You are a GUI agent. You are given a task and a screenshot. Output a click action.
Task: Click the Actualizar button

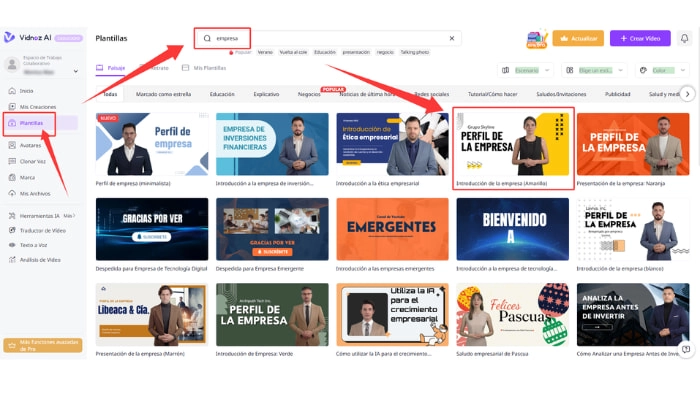(578, 38)
